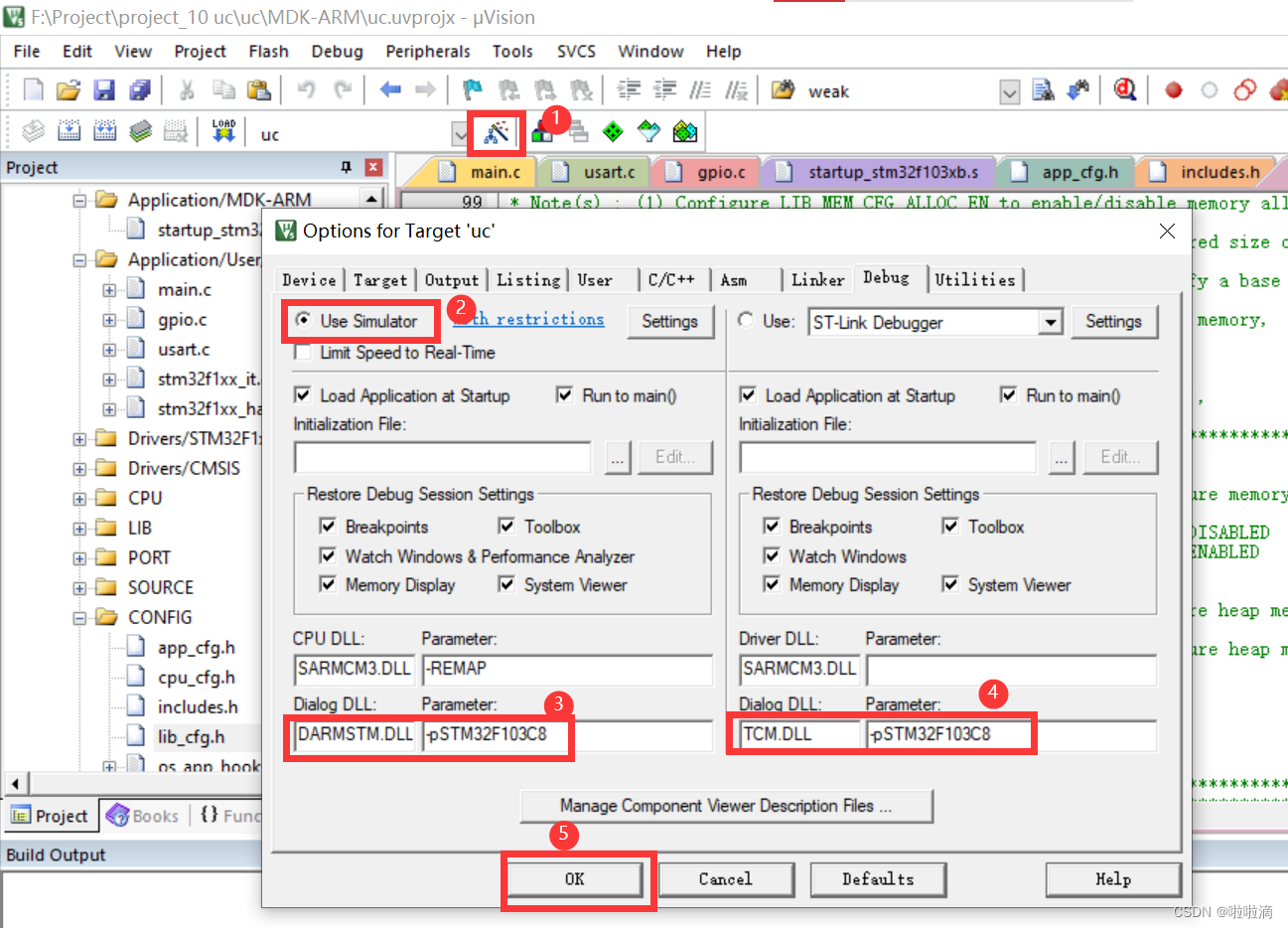The width and height of the screenshot is (1288, 928).
Task: Toggle right-side System Viewer checkbox
Action: [x=950, y=584]
